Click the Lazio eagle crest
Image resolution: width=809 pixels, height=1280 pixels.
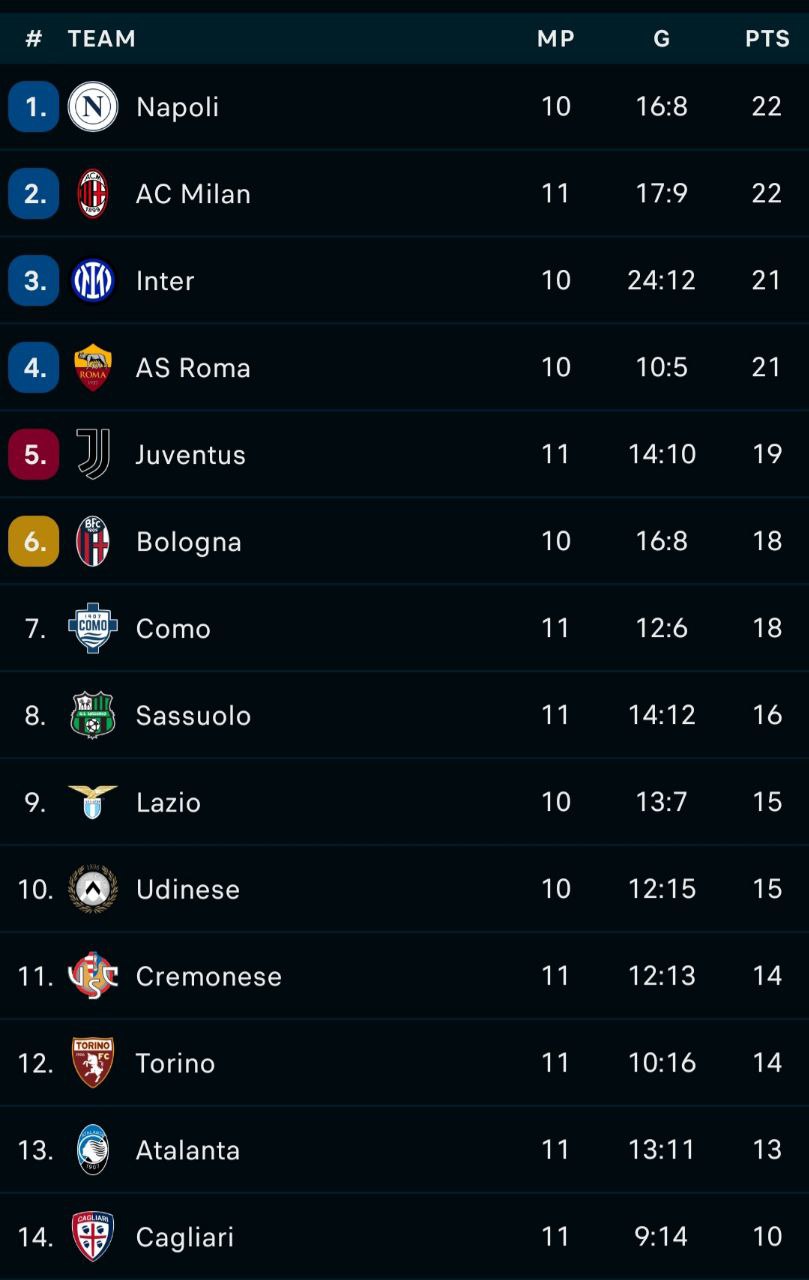(x=93, y=802)
